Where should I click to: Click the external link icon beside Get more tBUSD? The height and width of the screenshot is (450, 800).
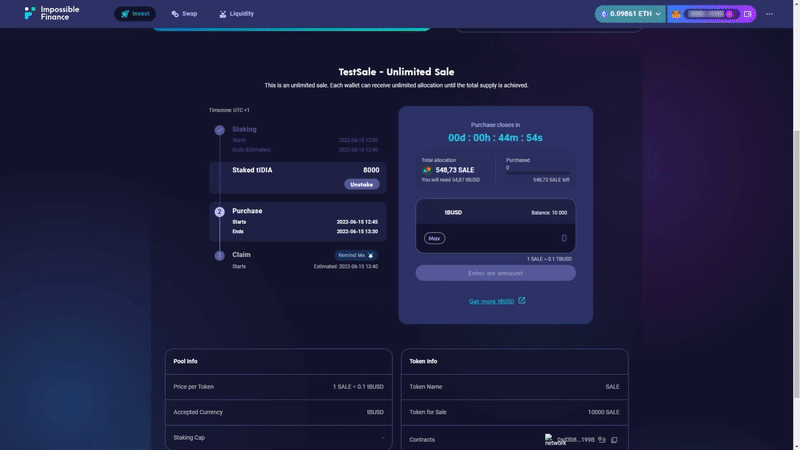click(x=521, y=301)
